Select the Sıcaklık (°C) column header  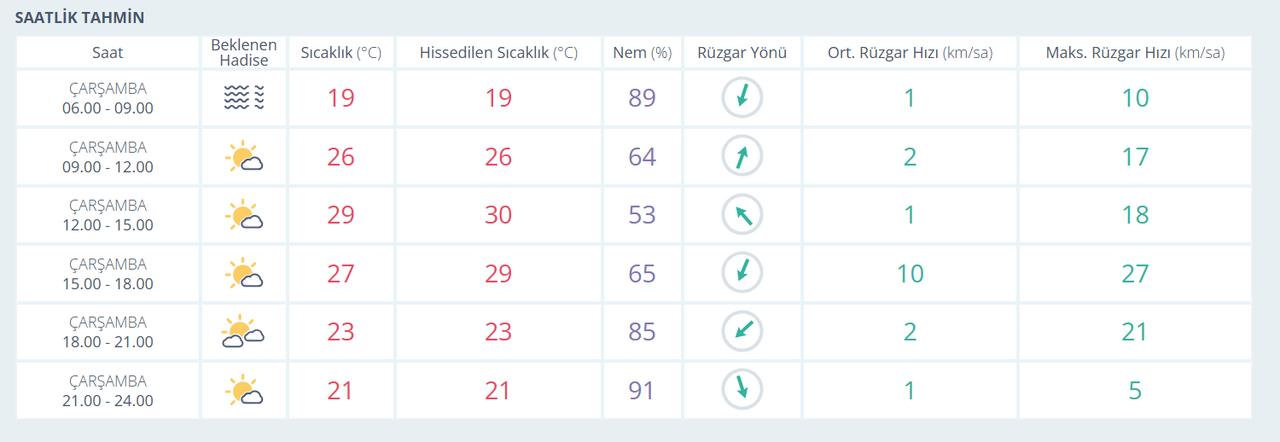(x=341, y=53)
